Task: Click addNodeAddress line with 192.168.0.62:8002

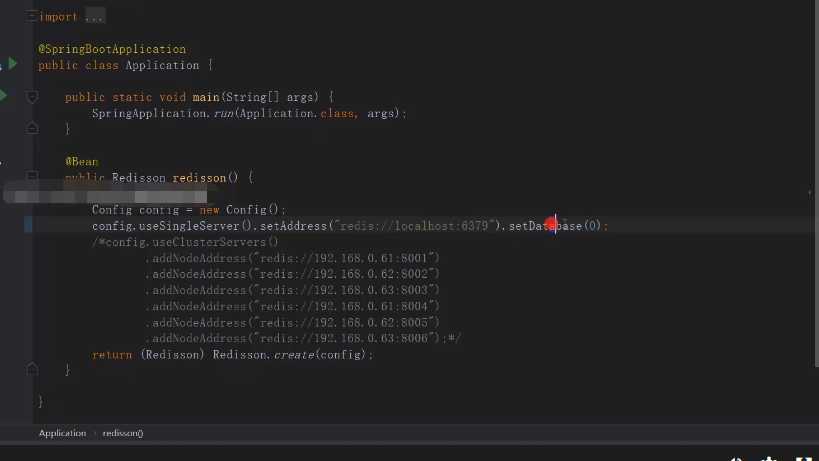Action: (x=292, y=274)
